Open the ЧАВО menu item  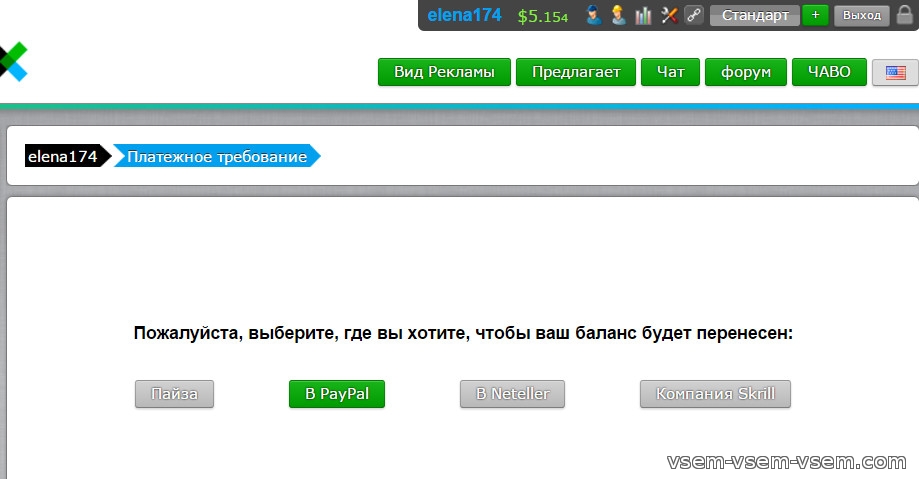click(x=829, y=72)
